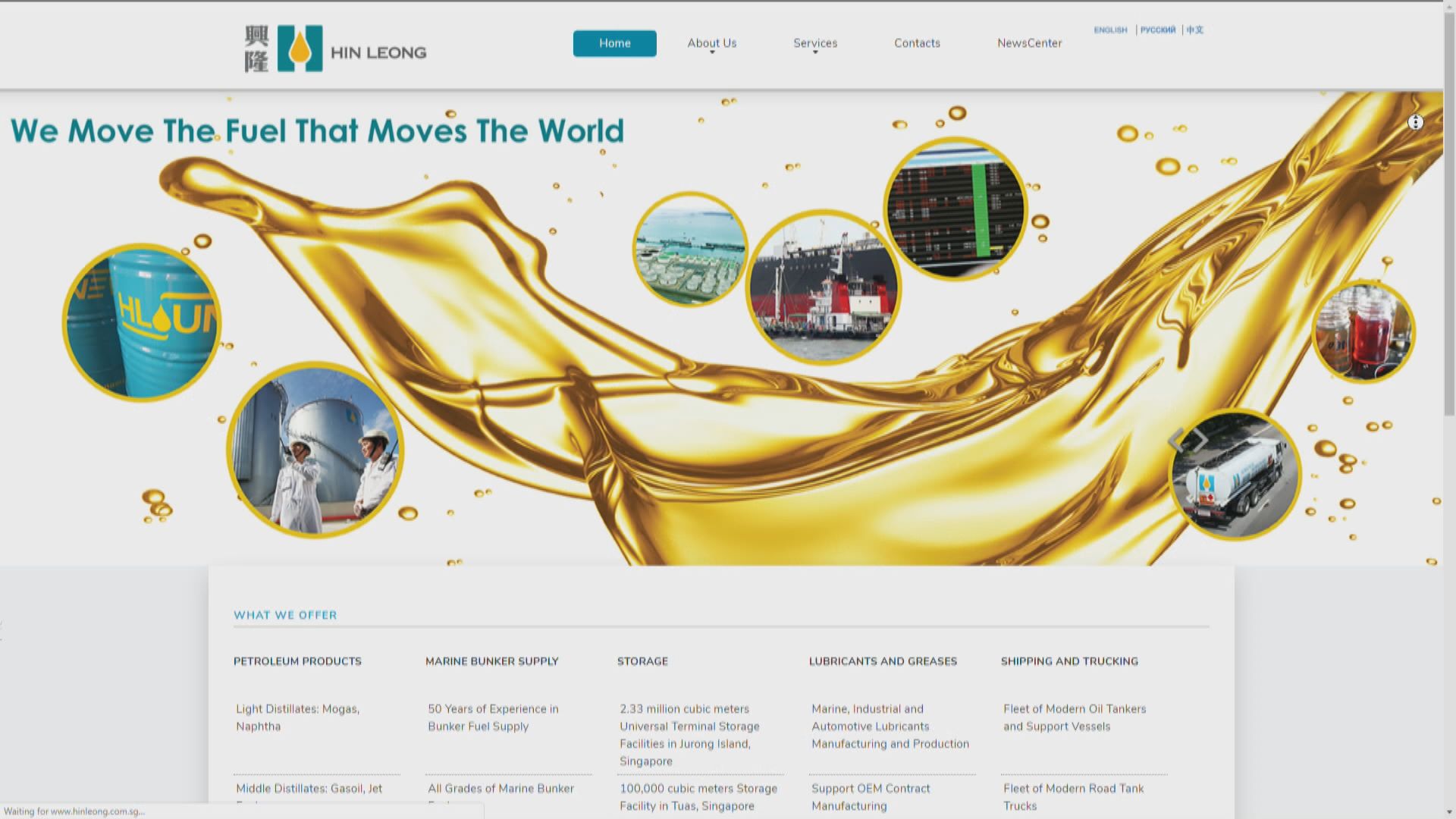The width and height of the screenshot is (1456, 819).
Task: Click the scroll cursor icon on banner
Action: 1415,122
